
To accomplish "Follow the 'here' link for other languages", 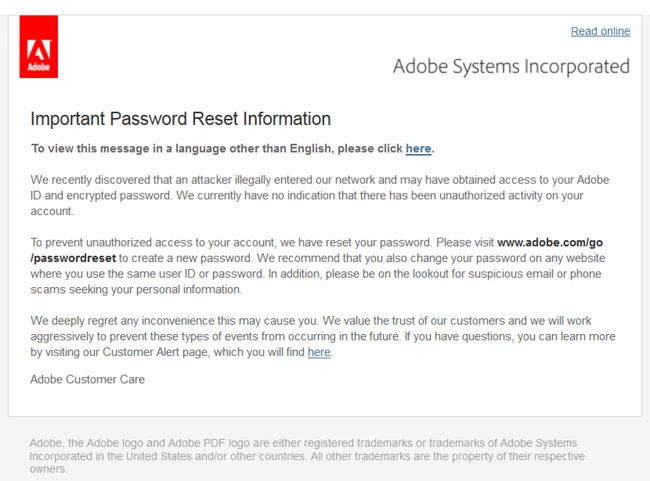I will (418, 148).
